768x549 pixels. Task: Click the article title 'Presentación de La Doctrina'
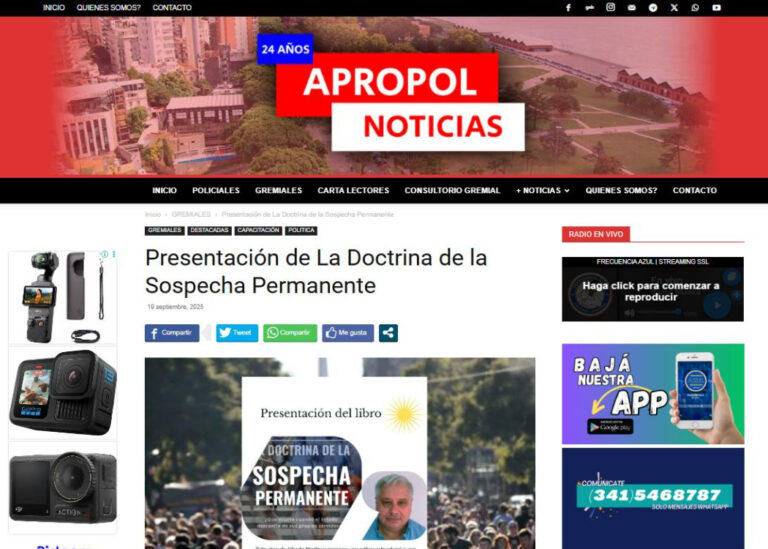(316, 271)
